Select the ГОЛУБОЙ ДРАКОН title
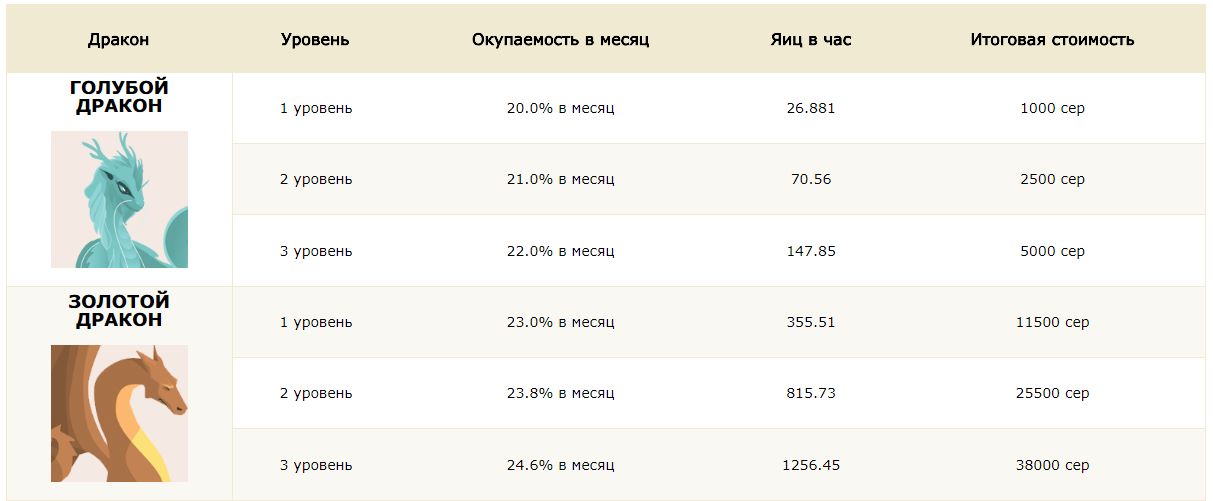This screenshot has width=1213, height=501. pyautogui.click(x=119, y=97)
